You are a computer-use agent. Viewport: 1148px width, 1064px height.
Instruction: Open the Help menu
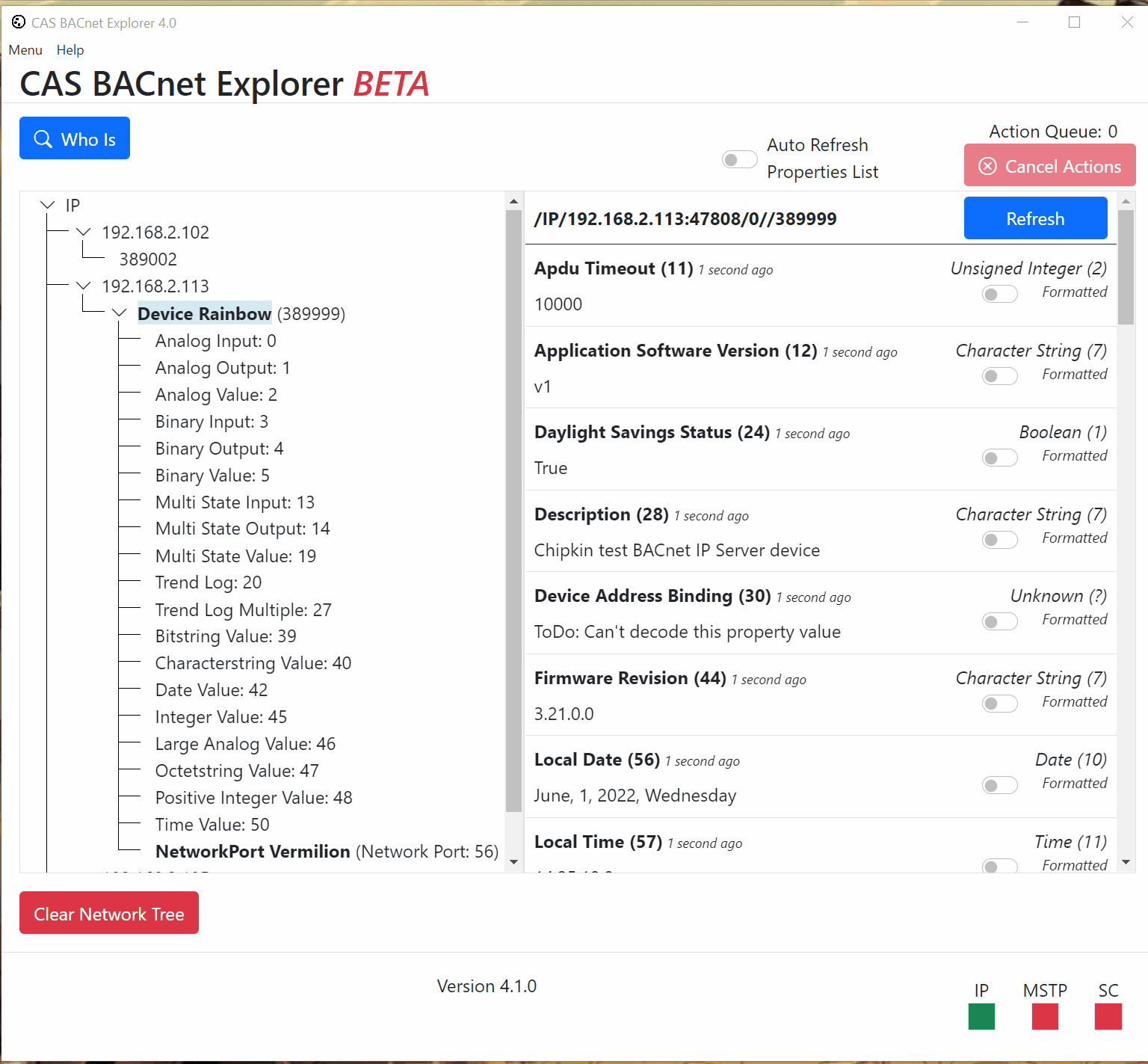[x=70, y=50]
